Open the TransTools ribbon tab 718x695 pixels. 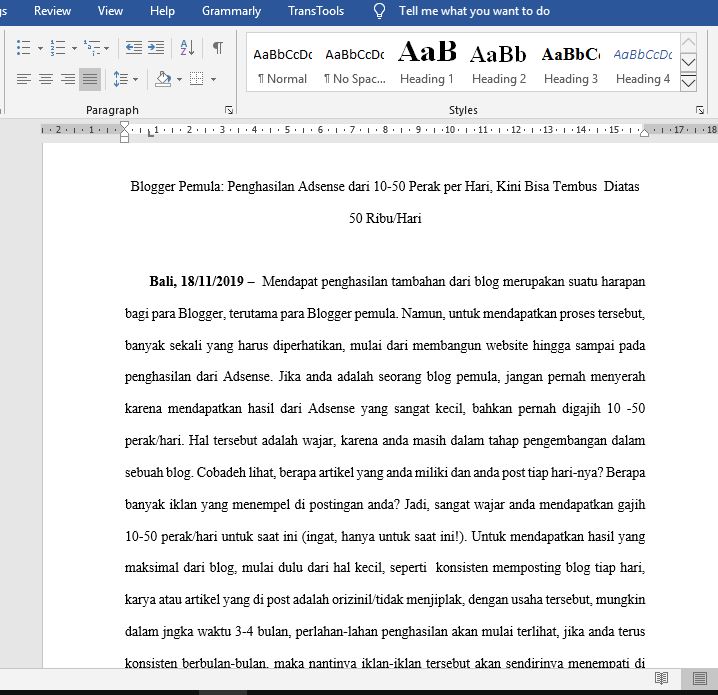(x=316, y=11)
